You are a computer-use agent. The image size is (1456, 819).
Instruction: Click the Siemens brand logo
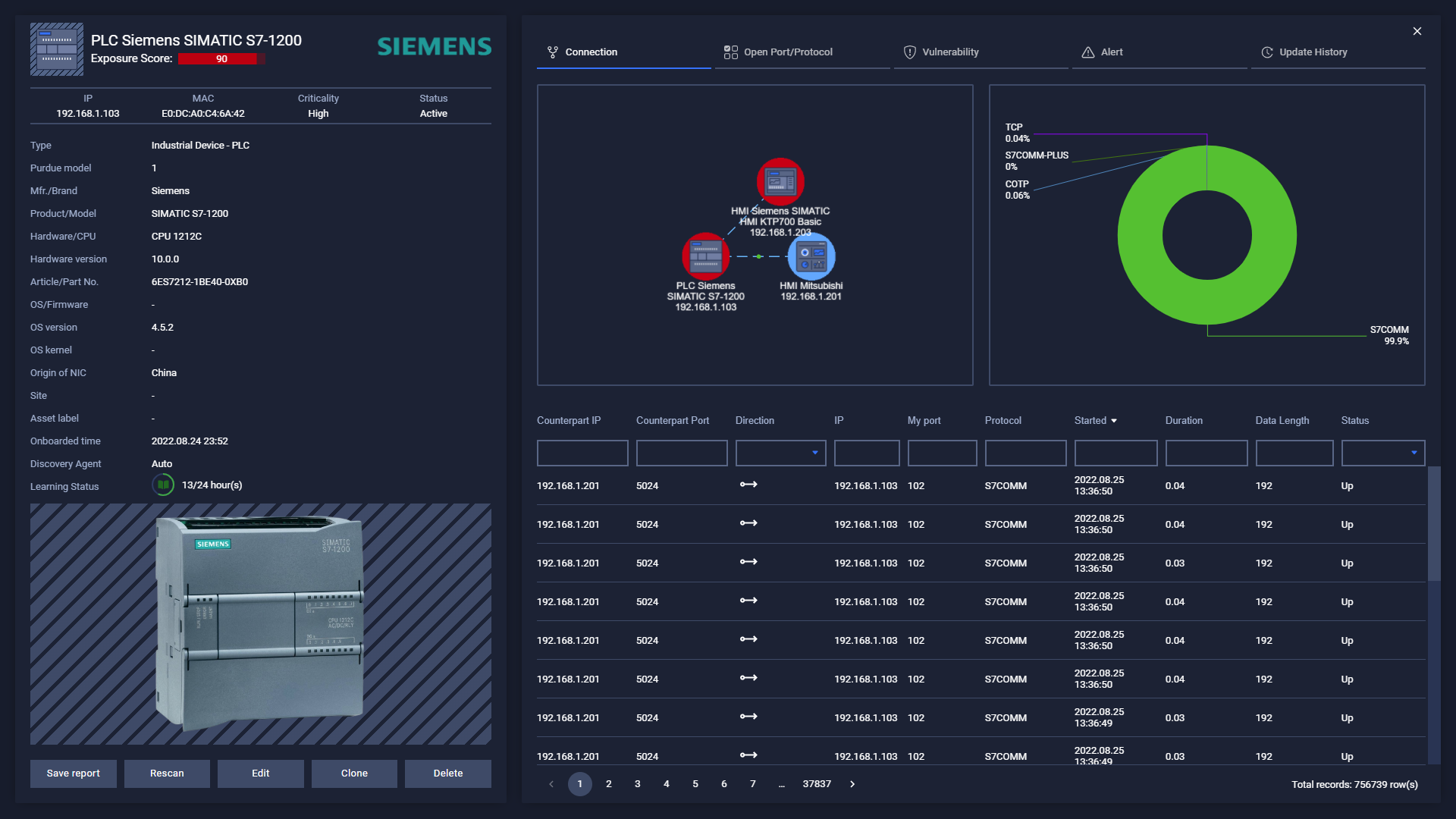click(435, 47)
